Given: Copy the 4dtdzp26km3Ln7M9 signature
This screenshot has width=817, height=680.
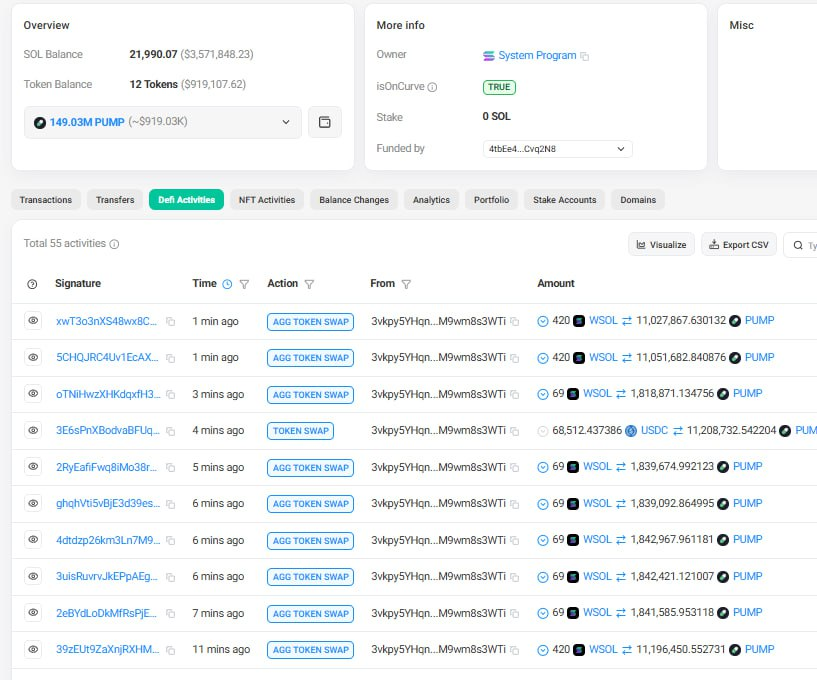Looking at the screenshot, I should (170, 540).
